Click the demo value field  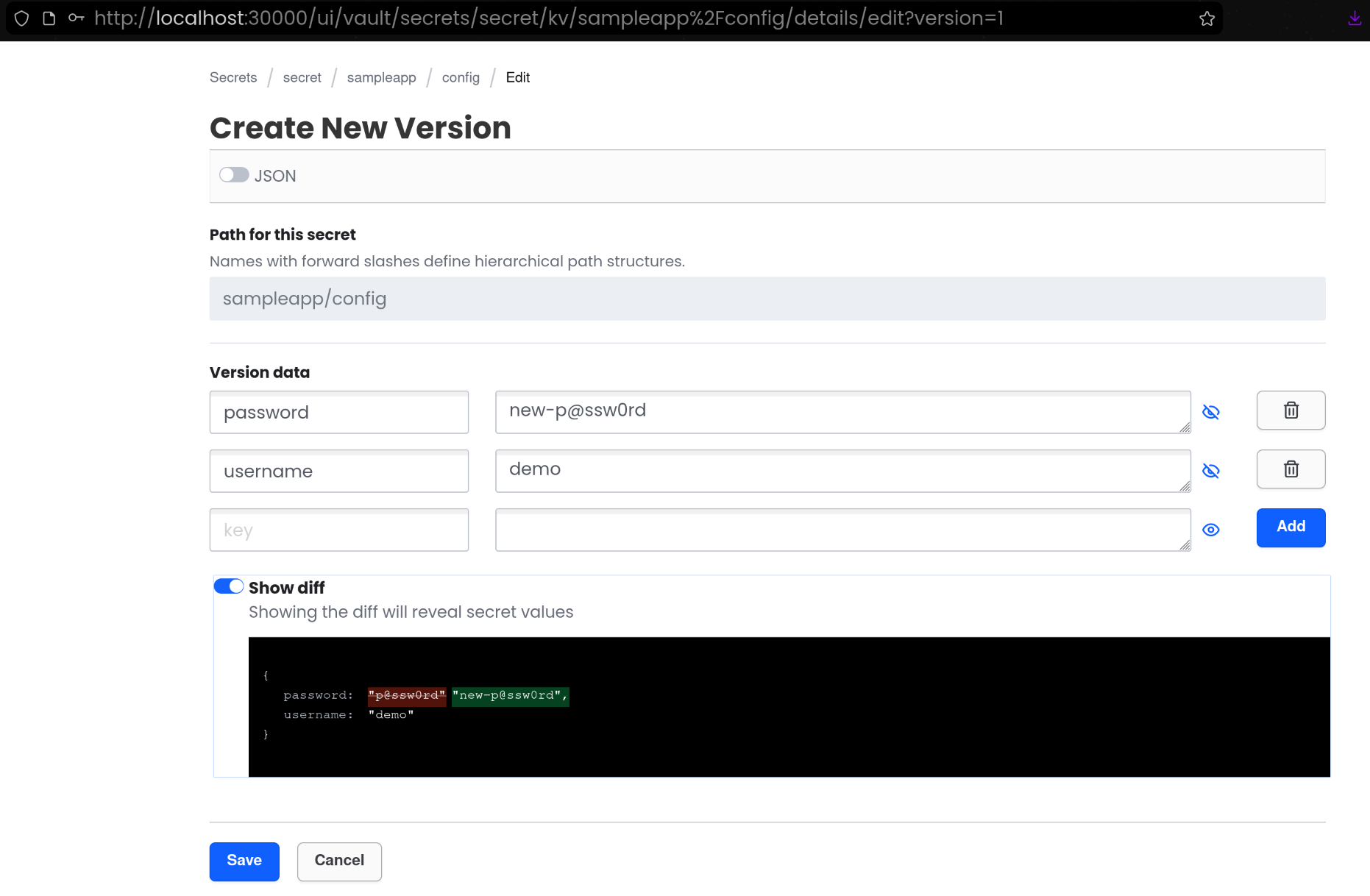point(843,471)
